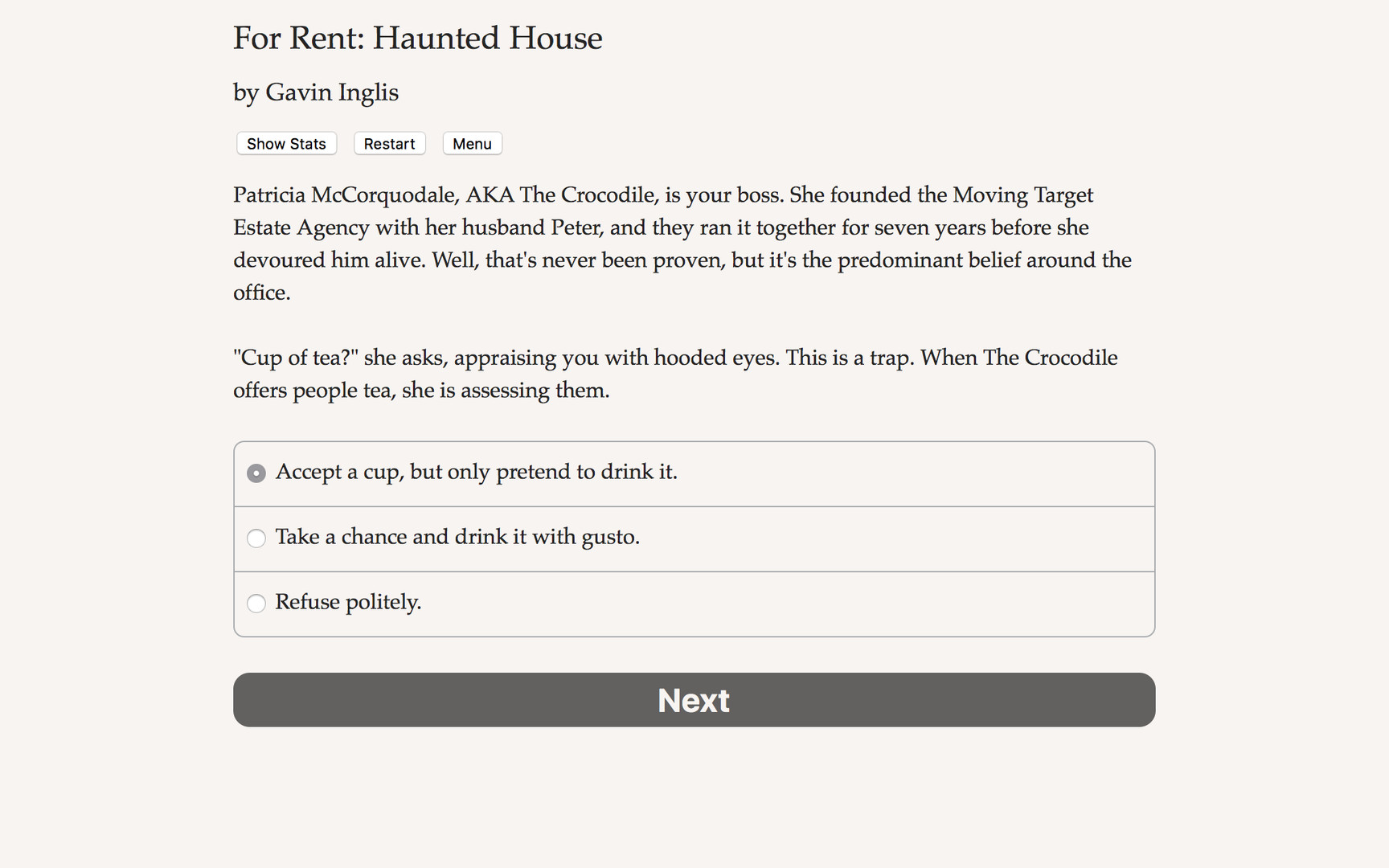This screenshot has height=868, width=1389.
Task: Click the filled radio button on the first choice
Action: tap(256, 473)
